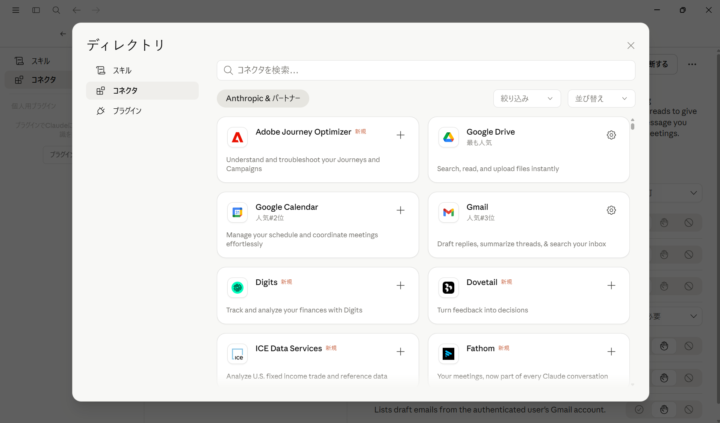This screenshot has width=720, height=423.
Task: Select スキル in directory sidebar
Action: (x=142, y=70)
